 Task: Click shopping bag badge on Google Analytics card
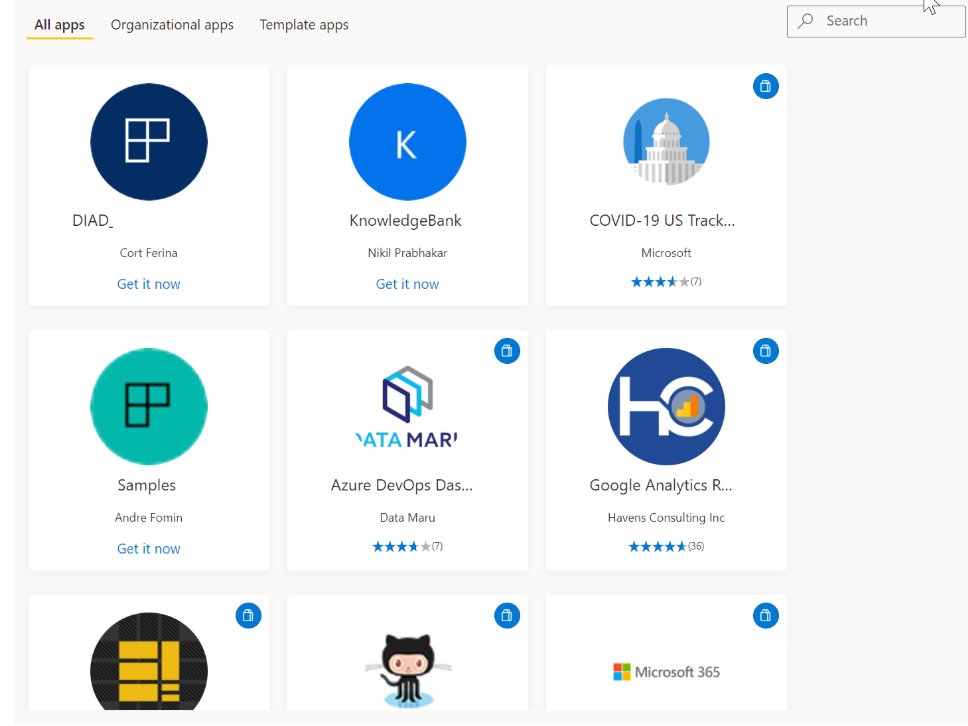(765, 351)
